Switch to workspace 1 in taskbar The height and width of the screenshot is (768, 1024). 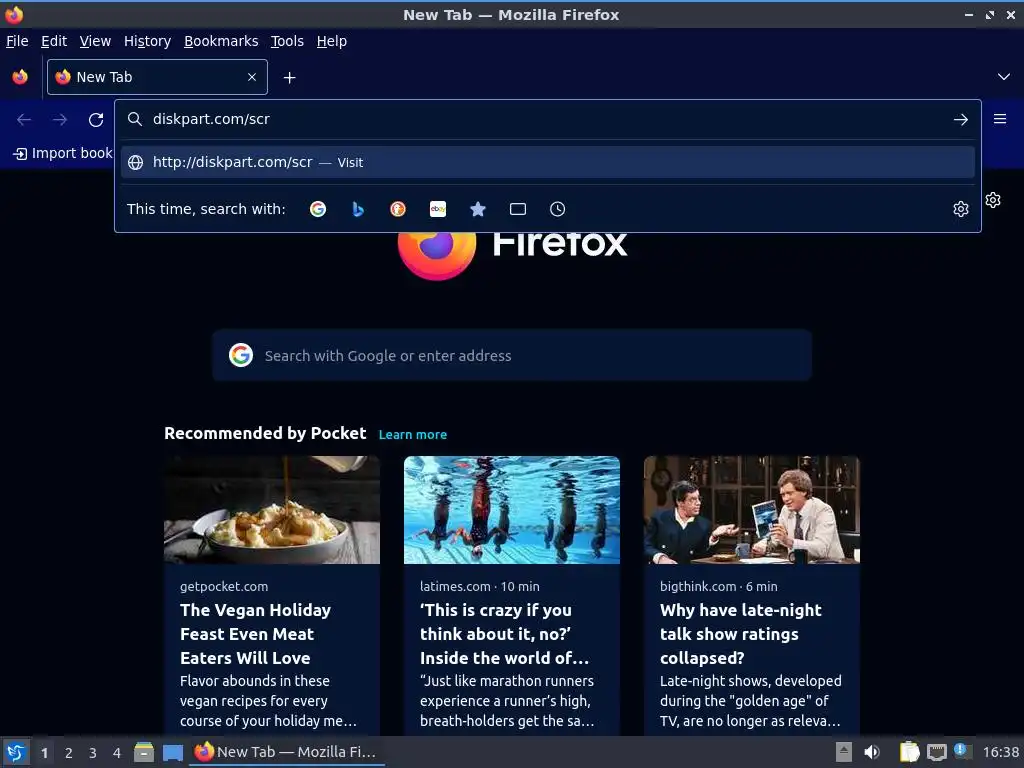(44, 753)
